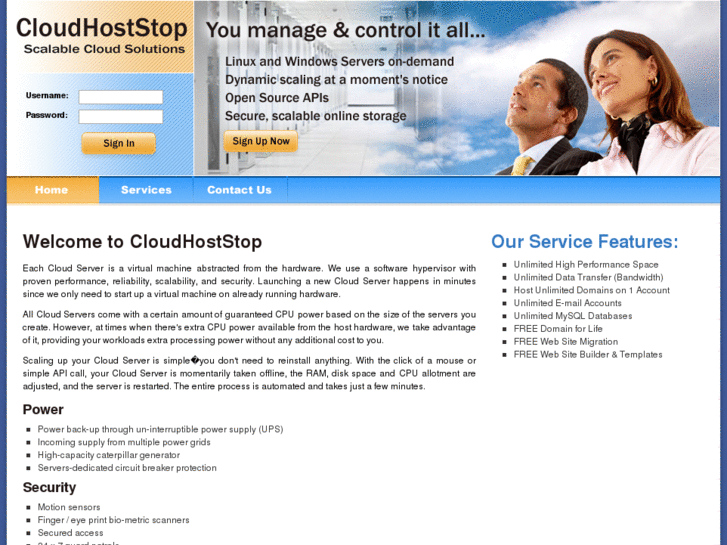The image size is (727, 545).
Task: Click the 'Password:' label
Action: click(x=46, y=115)
